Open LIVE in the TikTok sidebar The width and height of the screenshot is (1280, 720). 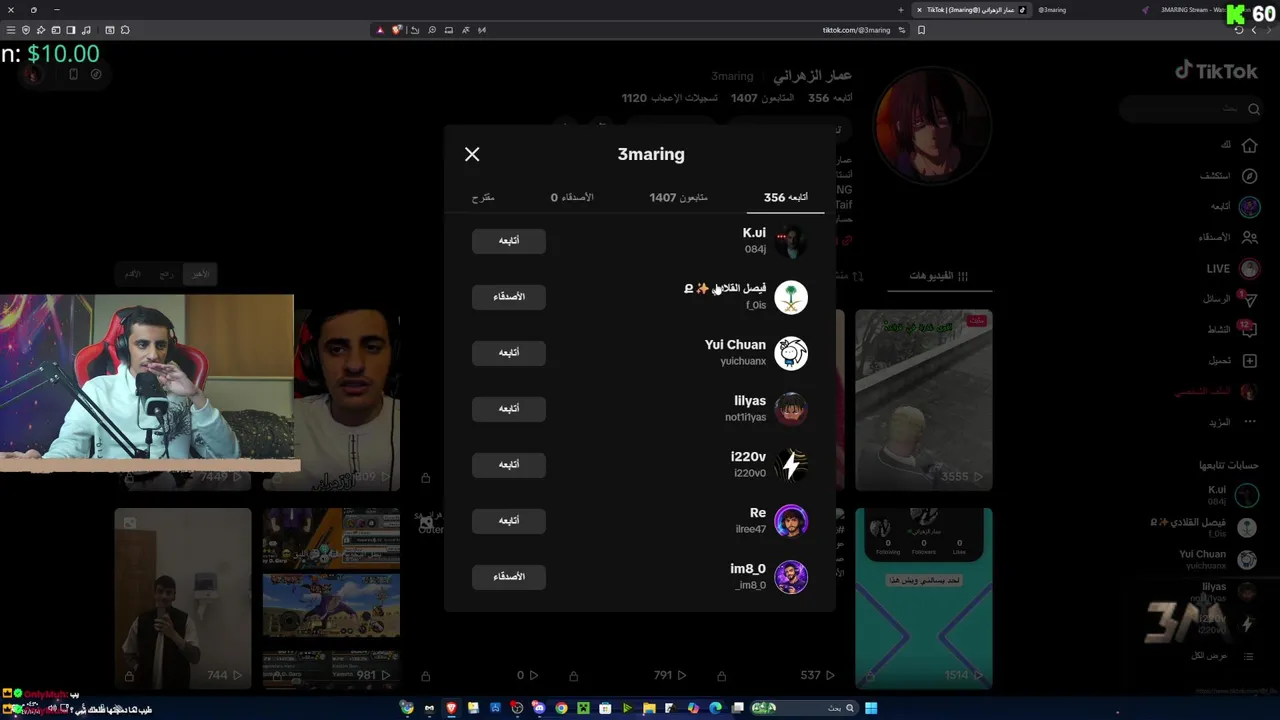coord(1232,268)
